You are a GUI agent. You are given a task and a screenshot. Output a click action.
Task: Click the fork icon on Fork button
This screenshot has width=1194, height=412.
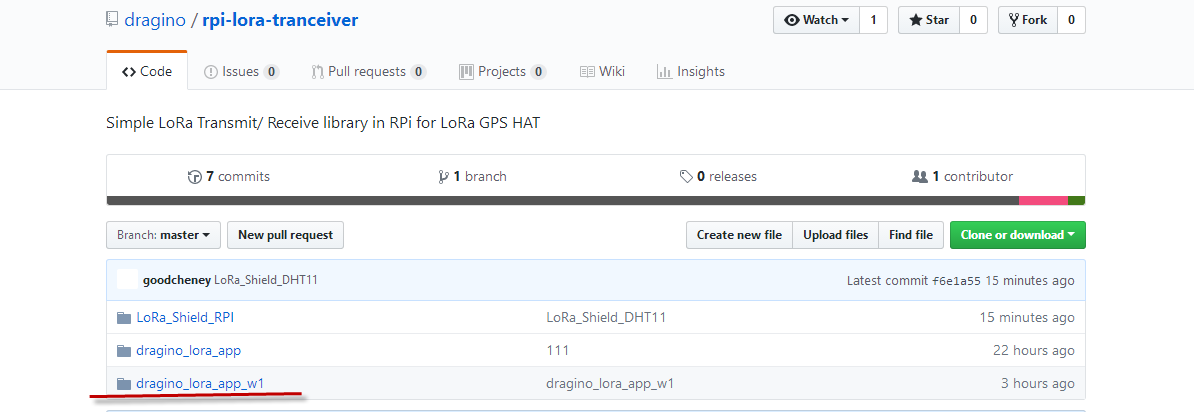[x=1014, y=20]
